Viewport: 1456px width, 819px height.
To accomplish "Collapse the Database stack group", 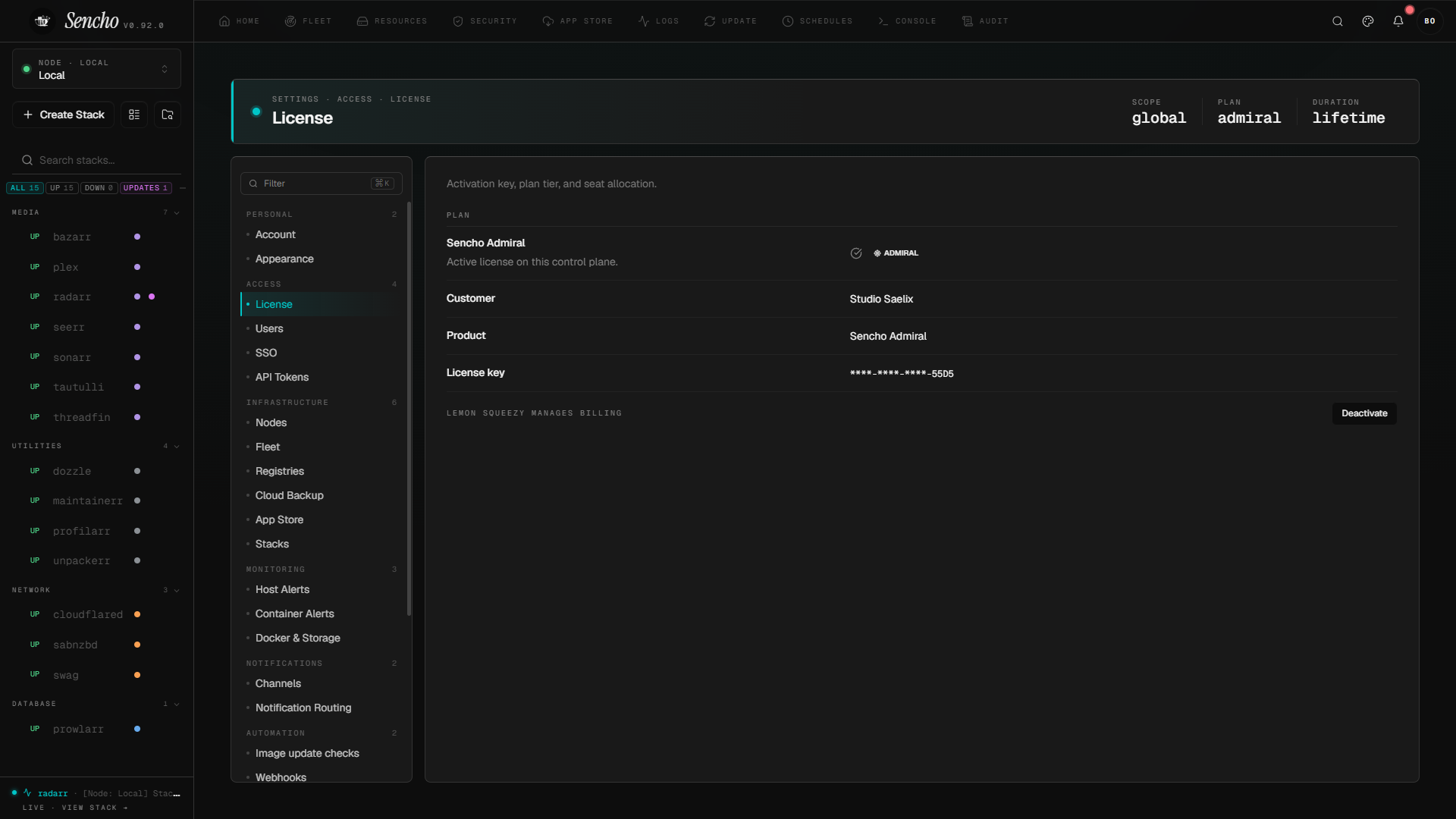I will tap(177, 704).
